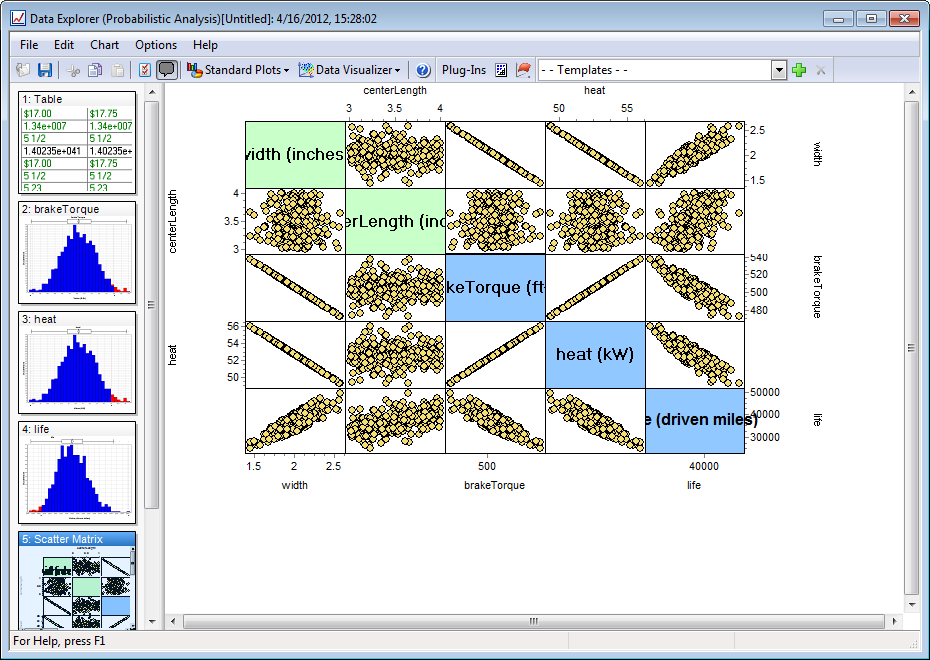Click the green plus add template icon
The width and height of the screenshot is (930, 660).
[798, 70]
